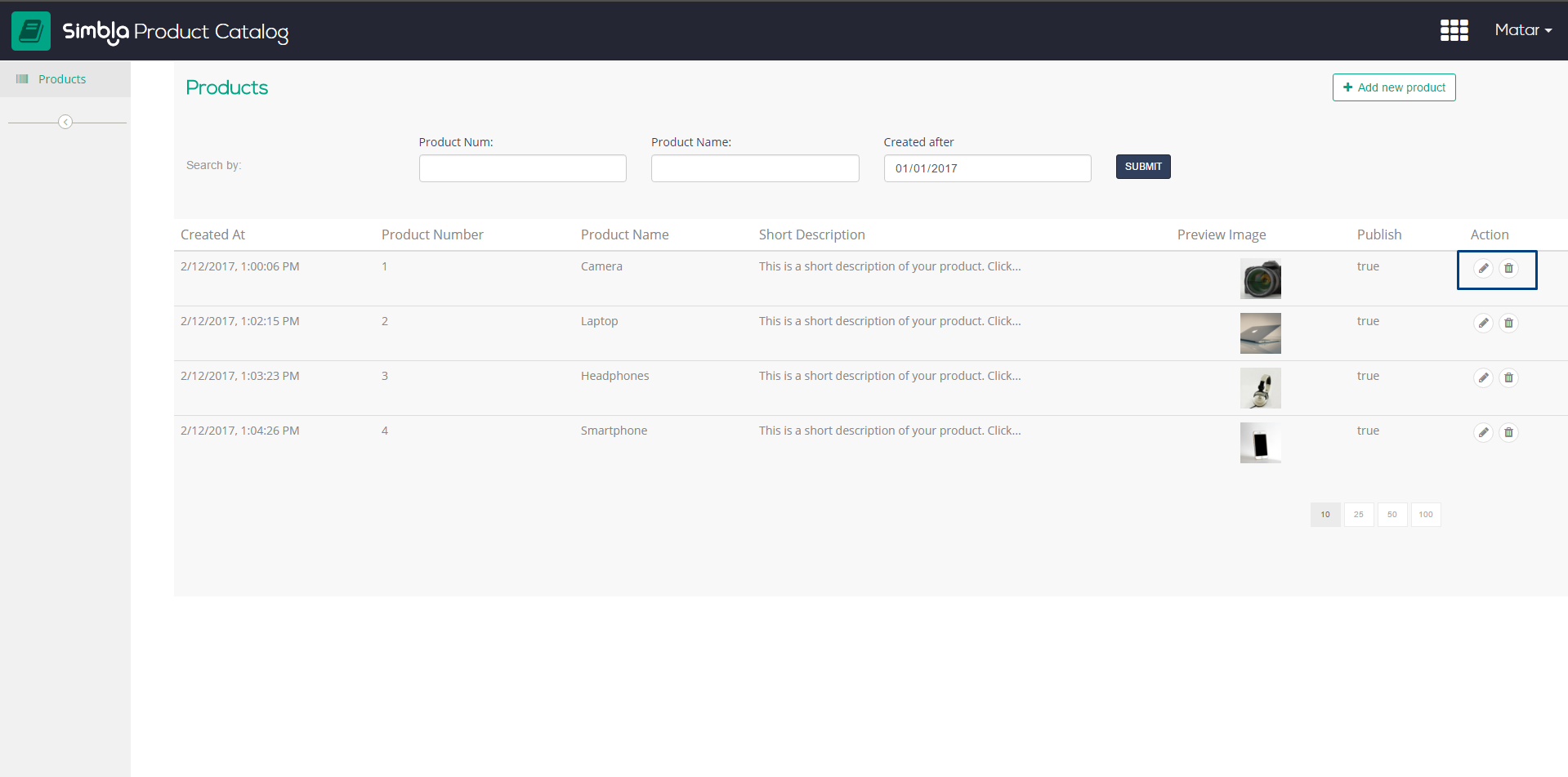The height and width of the screenshot is (777, 1568).
Task: Sort by Product Name column header
Action: [625, 234]
